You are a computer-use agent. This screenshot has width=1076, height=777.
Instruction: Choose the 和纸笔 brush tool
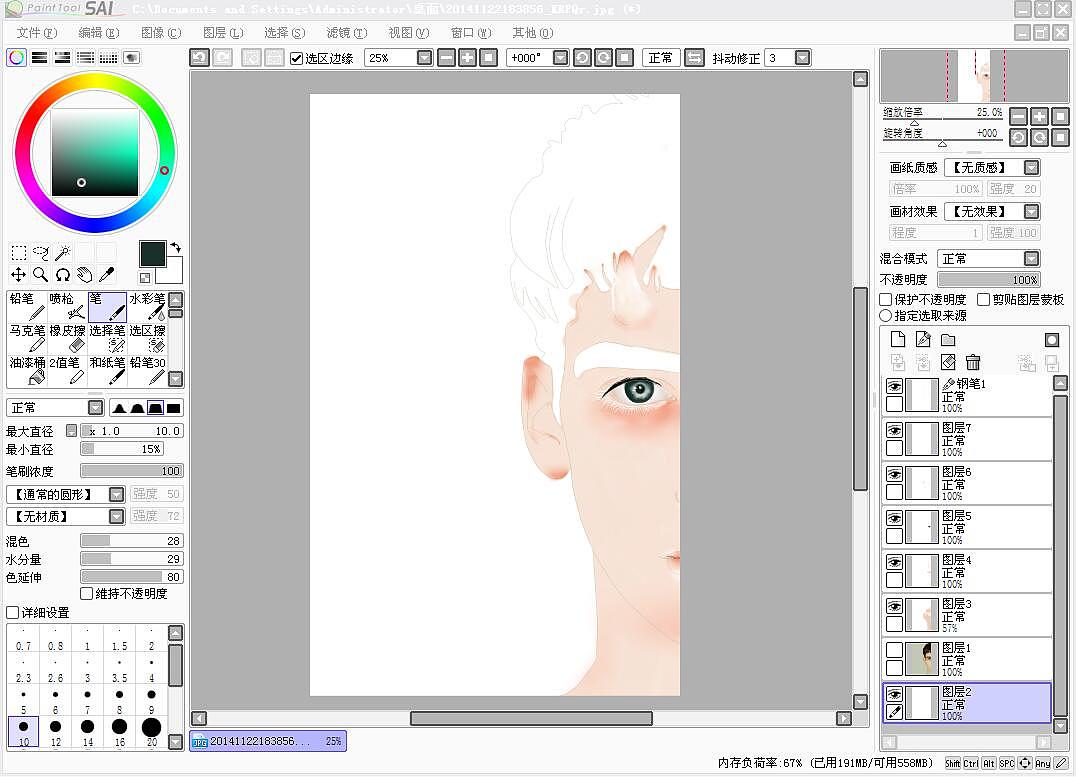point(107,370)
